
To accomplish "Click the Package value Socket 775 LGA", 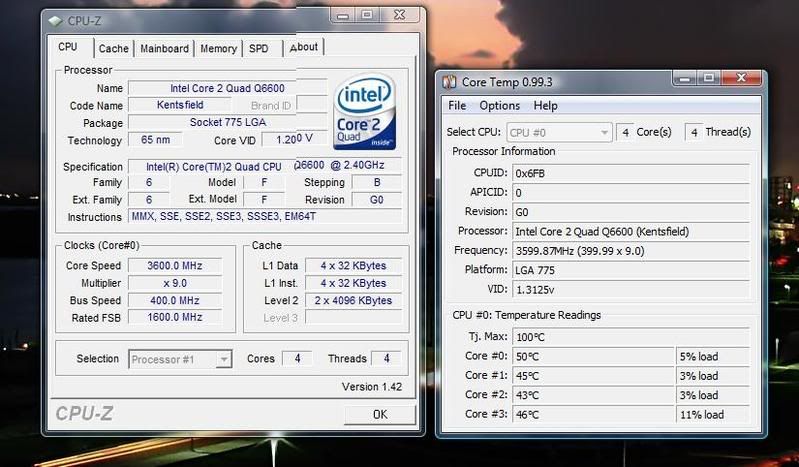I will point(227,122).
